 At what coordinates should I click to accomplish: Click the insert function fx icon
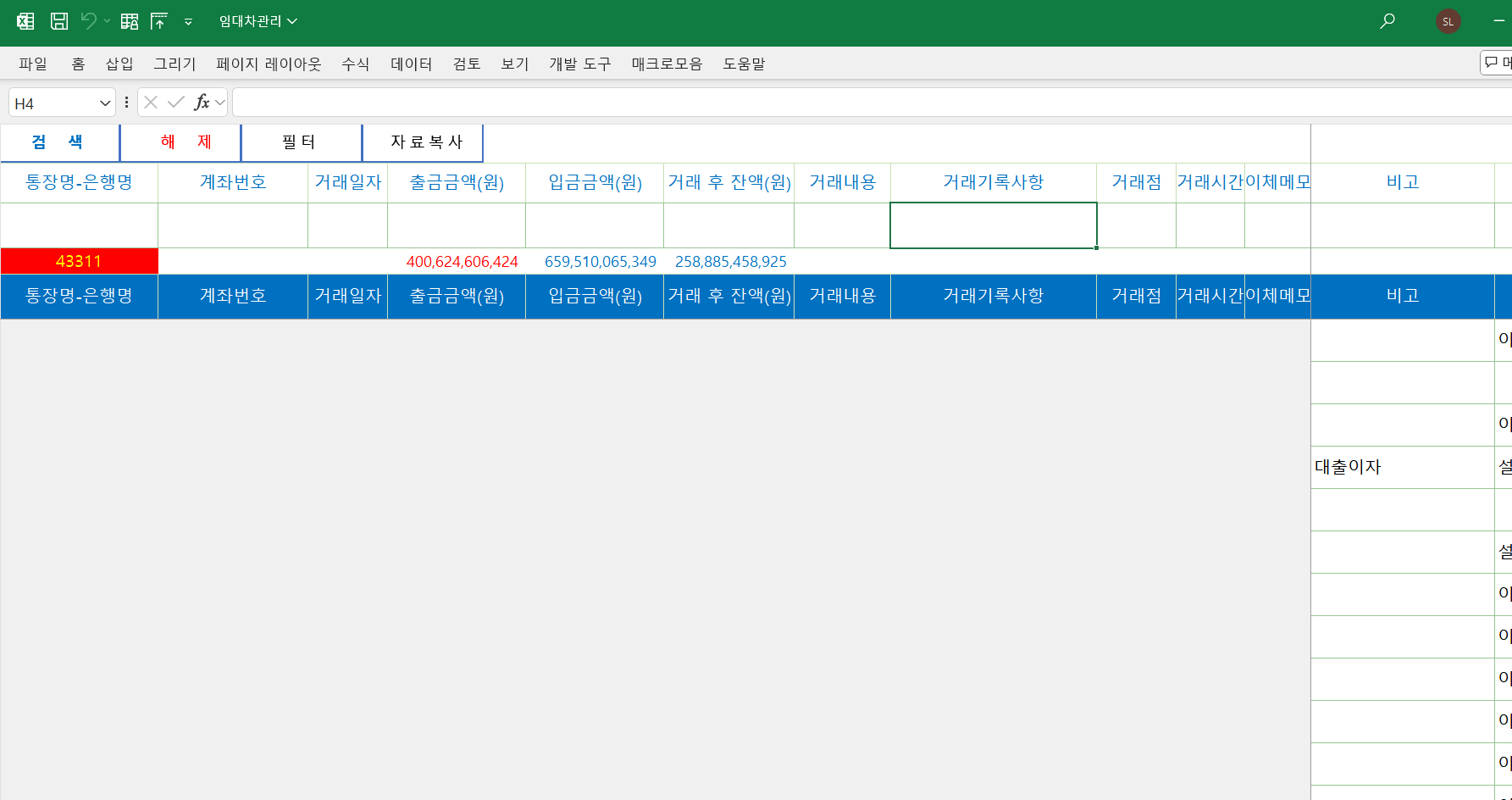(202, 103)
